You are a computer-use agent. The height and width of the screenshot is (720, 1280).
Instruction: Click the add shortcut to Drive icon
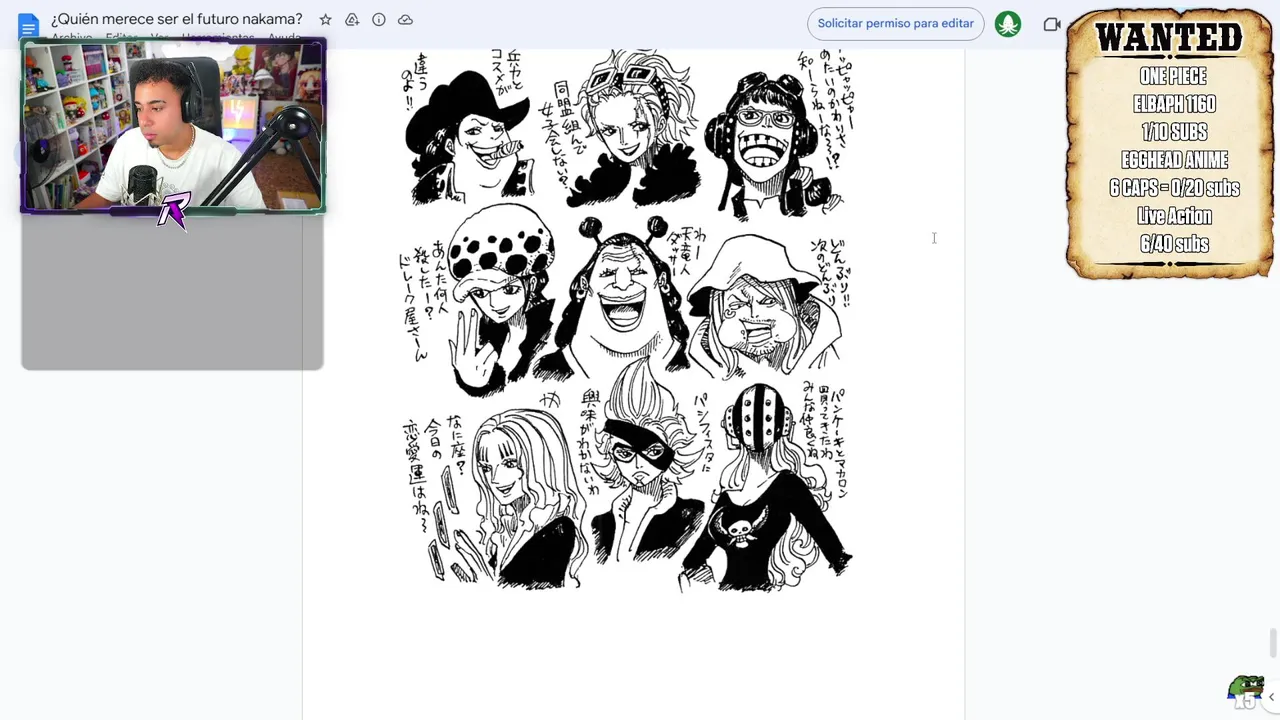click(x=352, y=20)
